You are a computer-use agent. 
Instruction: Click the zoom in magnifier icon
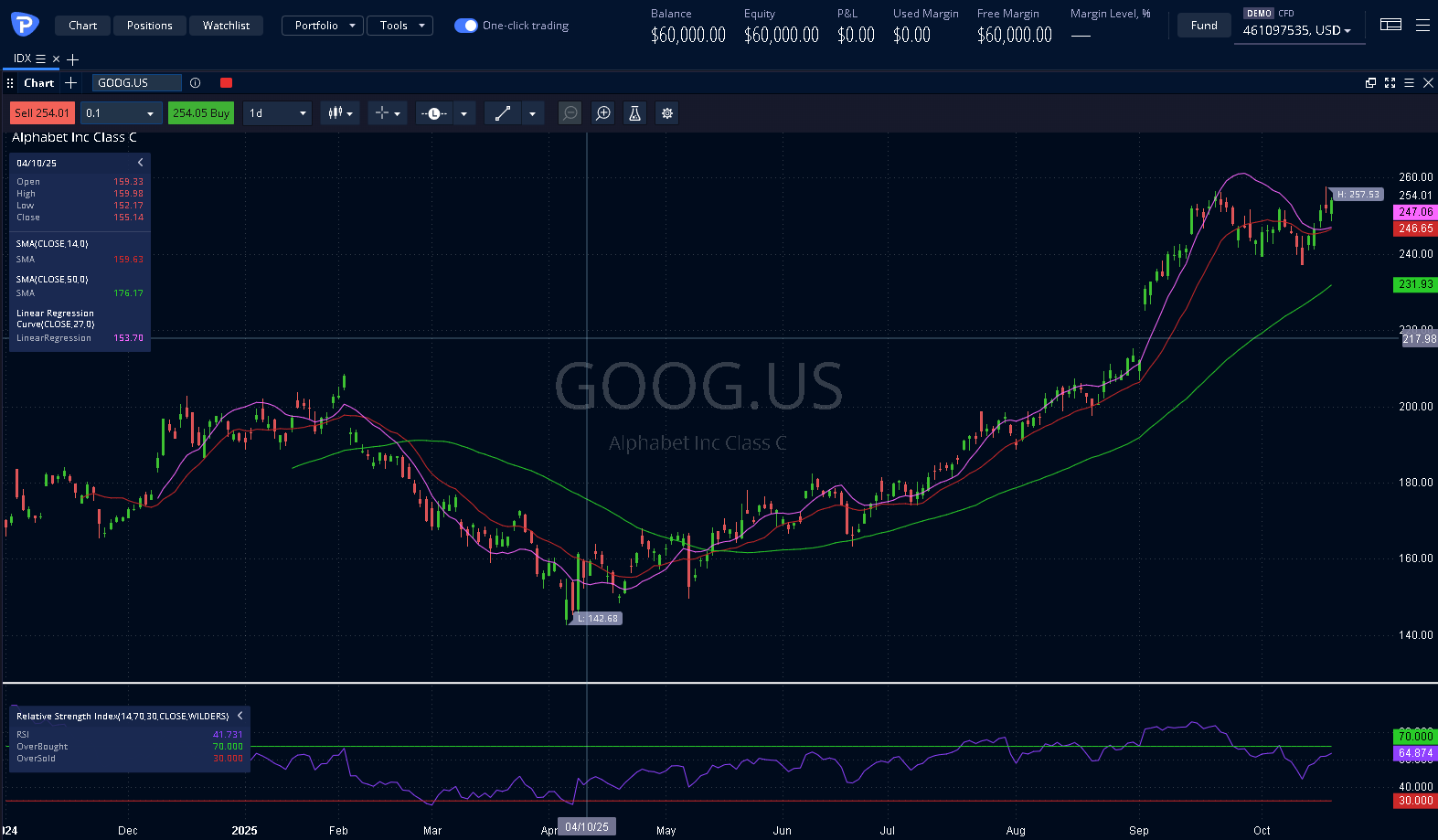coord(603,113)
